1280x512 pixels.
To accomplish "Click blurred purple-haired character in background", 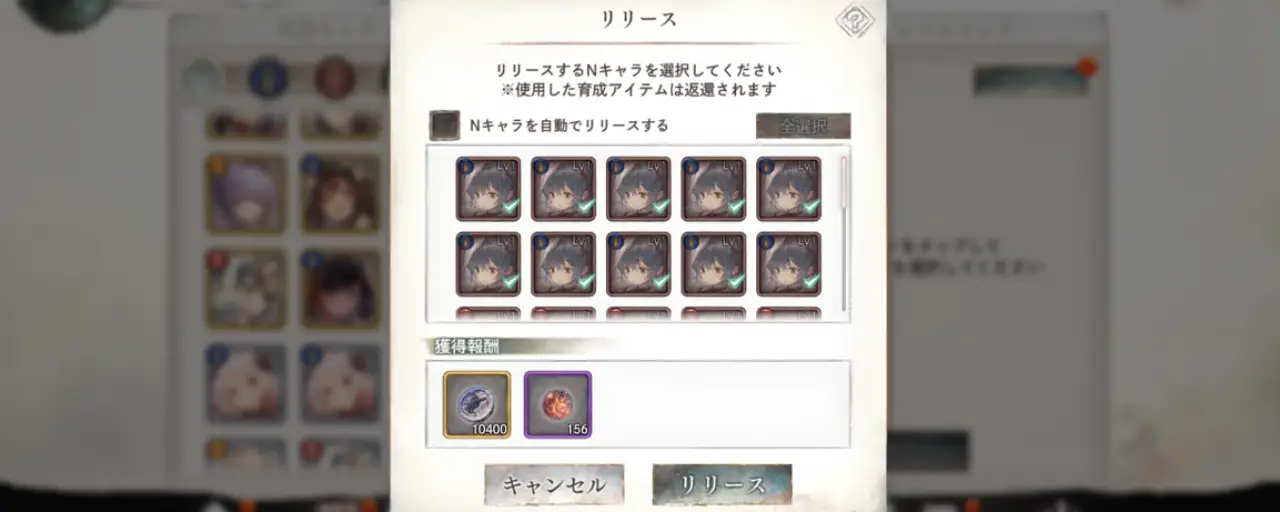I will [x=245, y=194].
